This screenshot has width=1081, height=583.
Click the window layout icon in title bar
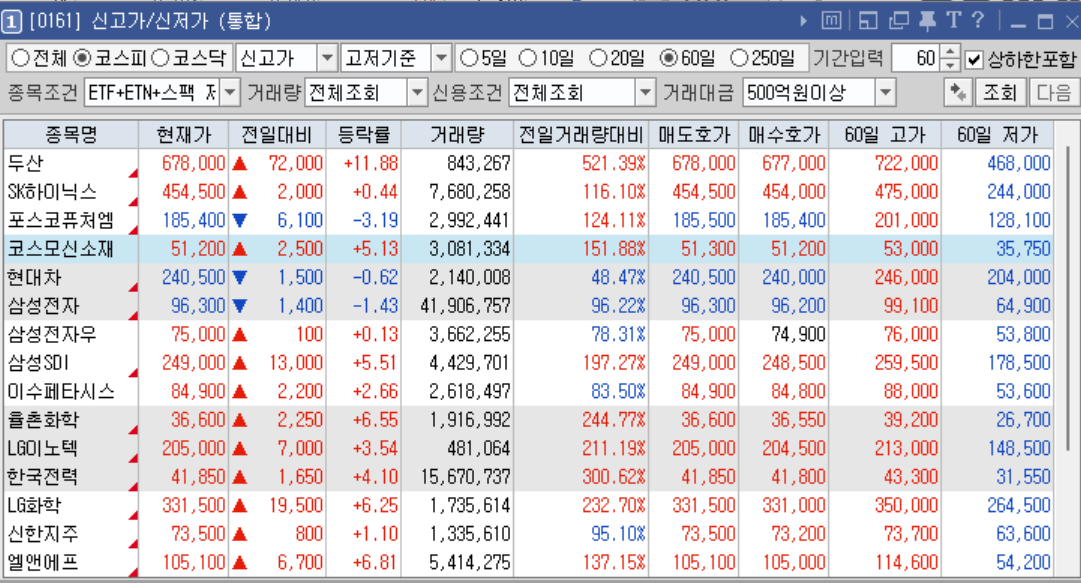pyautogui.click(x=868, y=21)
